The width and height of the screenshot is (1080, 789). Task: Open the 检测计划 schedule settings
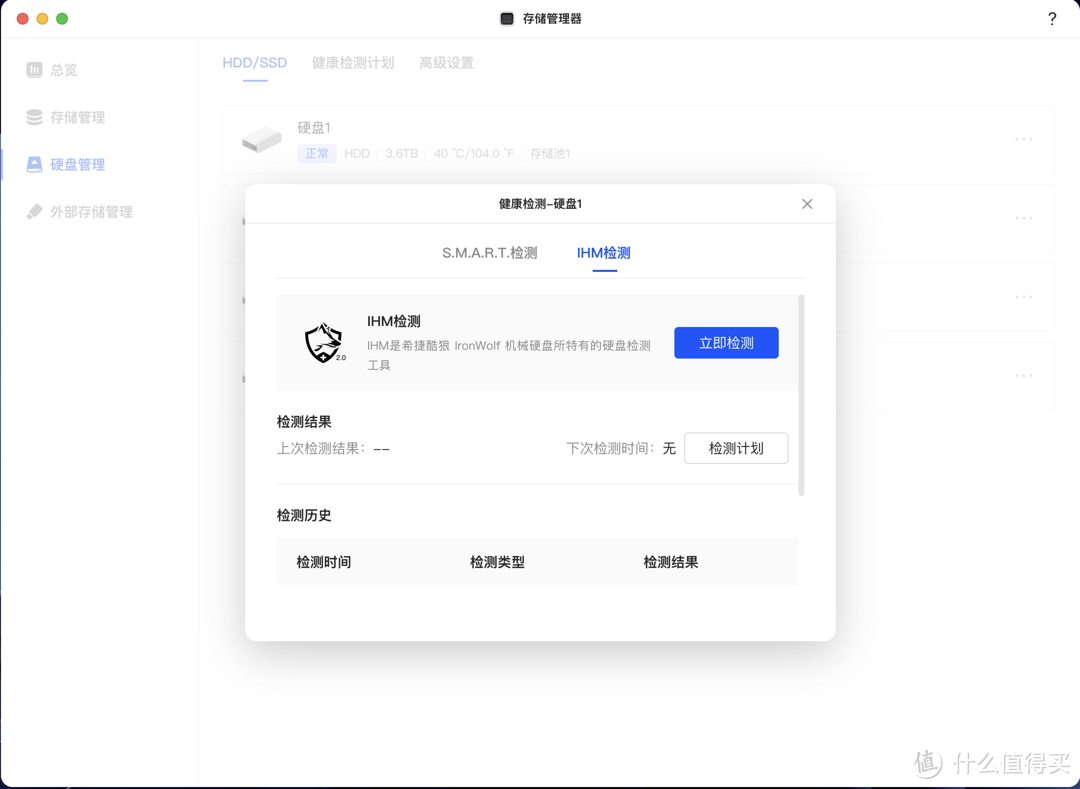click(736, 448)
